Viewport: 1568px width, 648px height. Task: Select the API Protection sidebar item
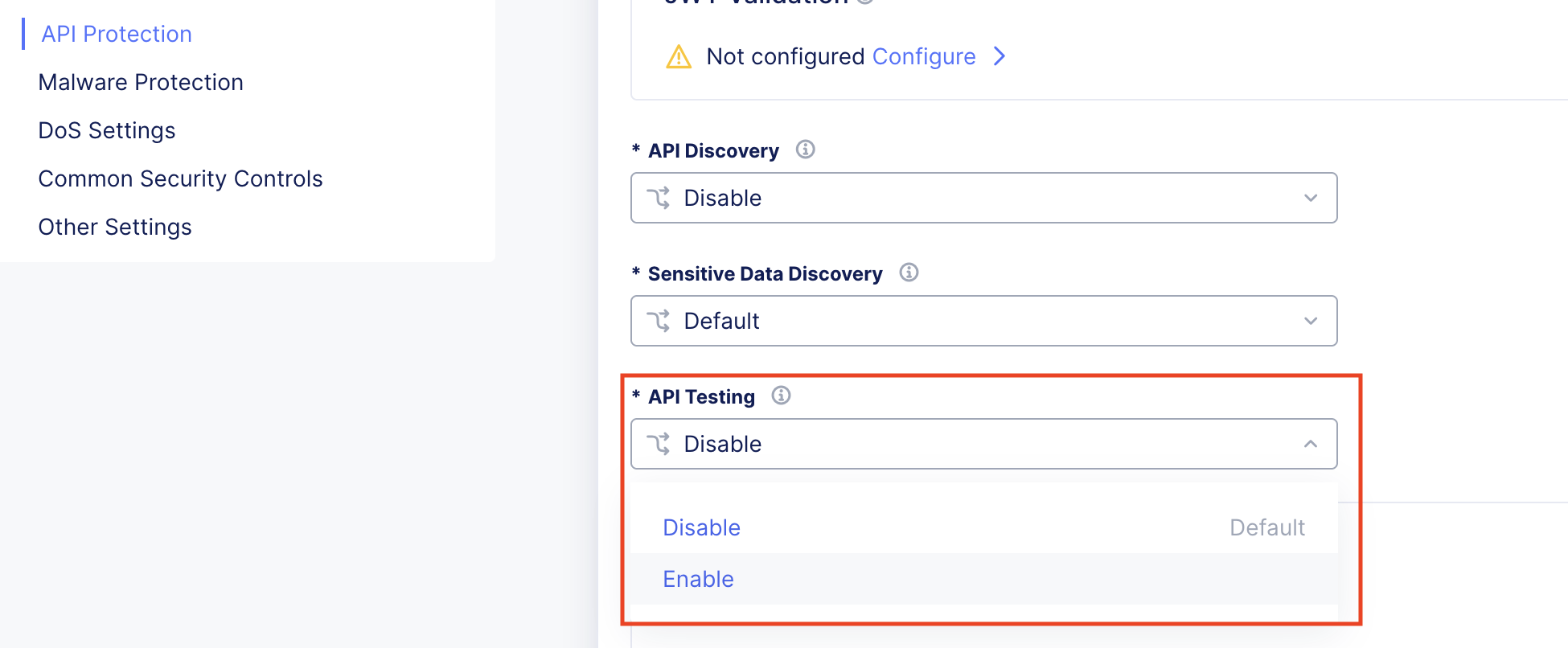pos(116,34)
